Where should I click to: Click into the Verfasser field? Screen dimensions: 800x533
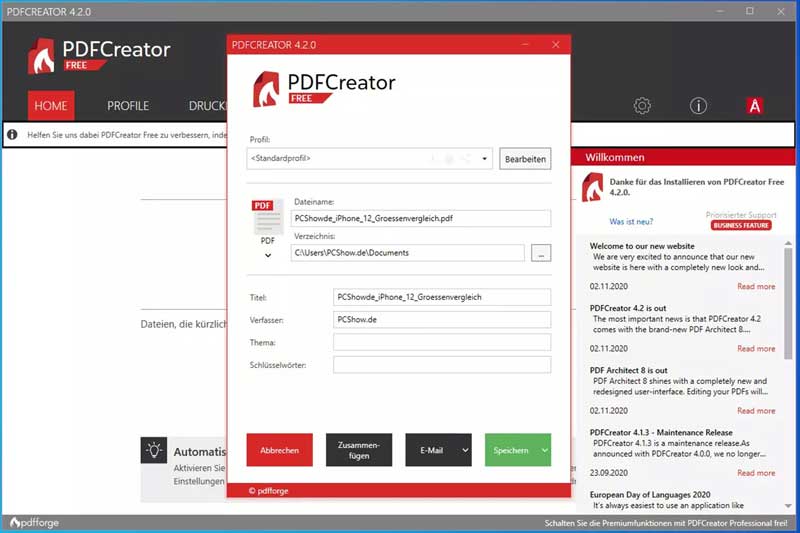pyautogui.click(x=442, y=319)
